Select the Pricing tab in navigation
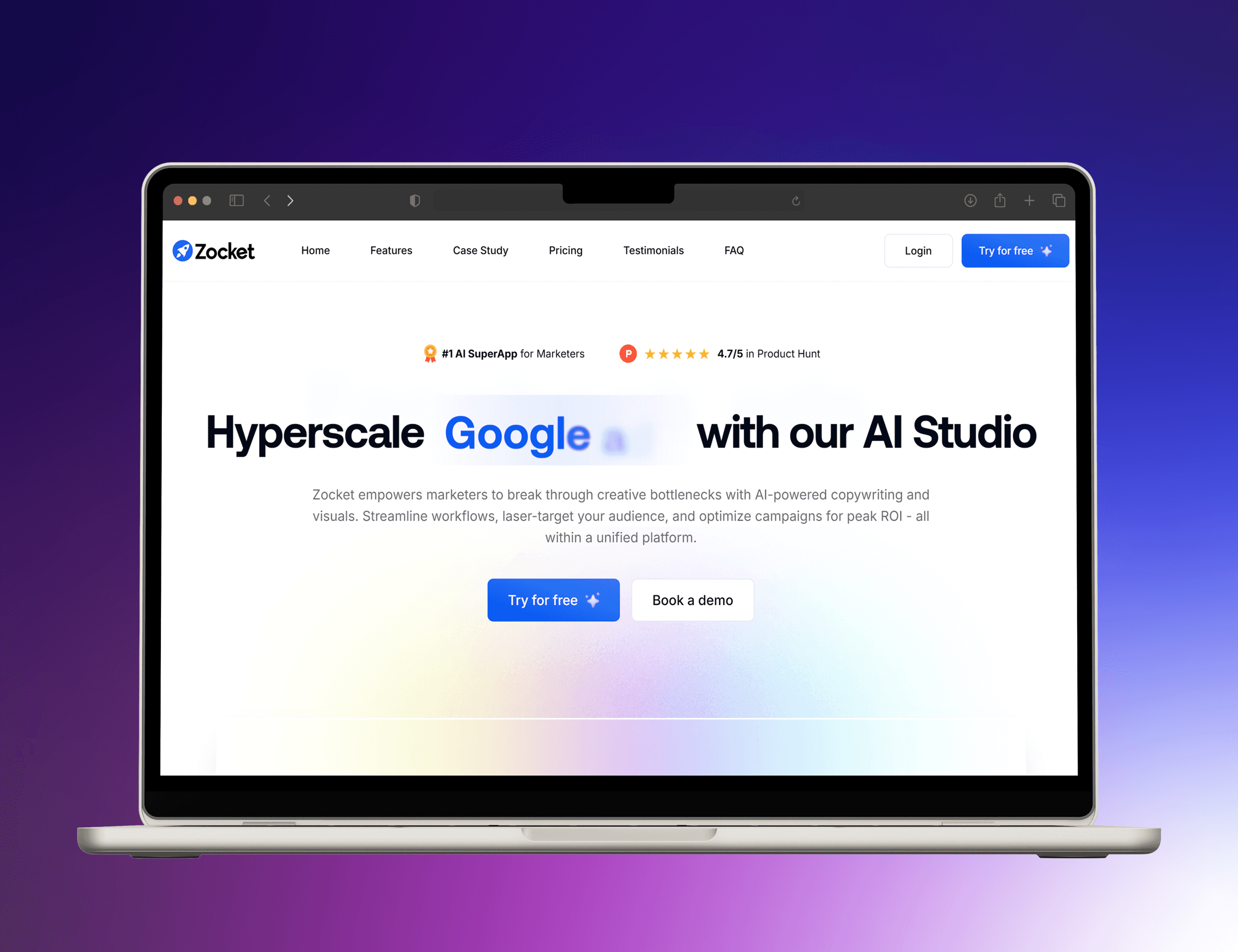This screenshot has width=1238, height=952. (564, 251)
